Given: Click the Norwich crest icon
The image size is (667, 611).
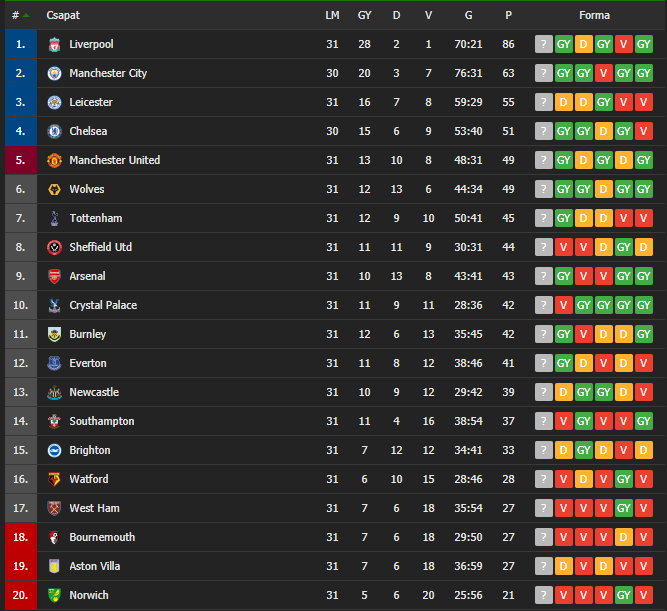Looking at the screenshot, I should [x=54, y=595].
